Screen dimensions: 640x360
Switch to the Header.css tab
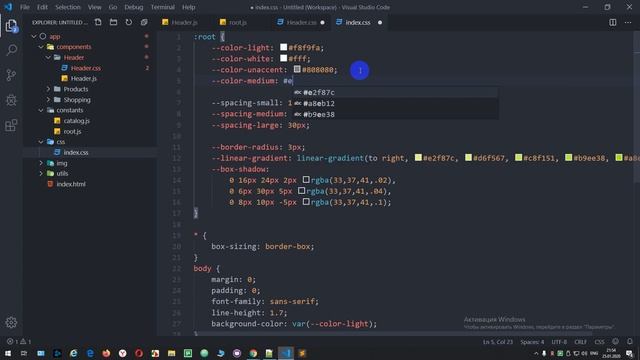pyautogui.click(x=301, y=22)
